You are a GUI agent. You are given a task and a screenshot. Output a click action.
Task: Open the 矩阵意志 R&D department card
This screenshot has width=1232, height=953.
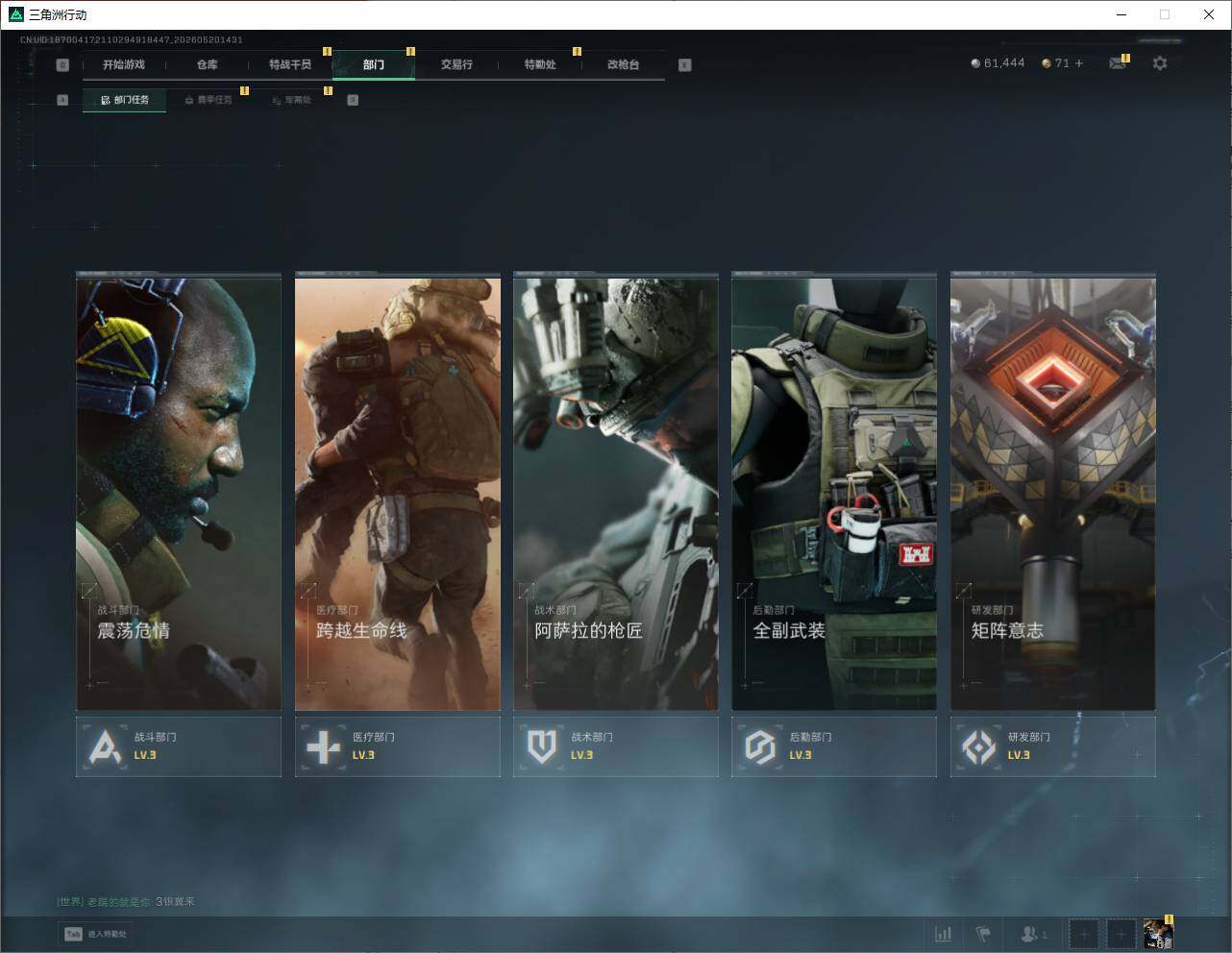pyautogui.click(x=1052, y=494)
